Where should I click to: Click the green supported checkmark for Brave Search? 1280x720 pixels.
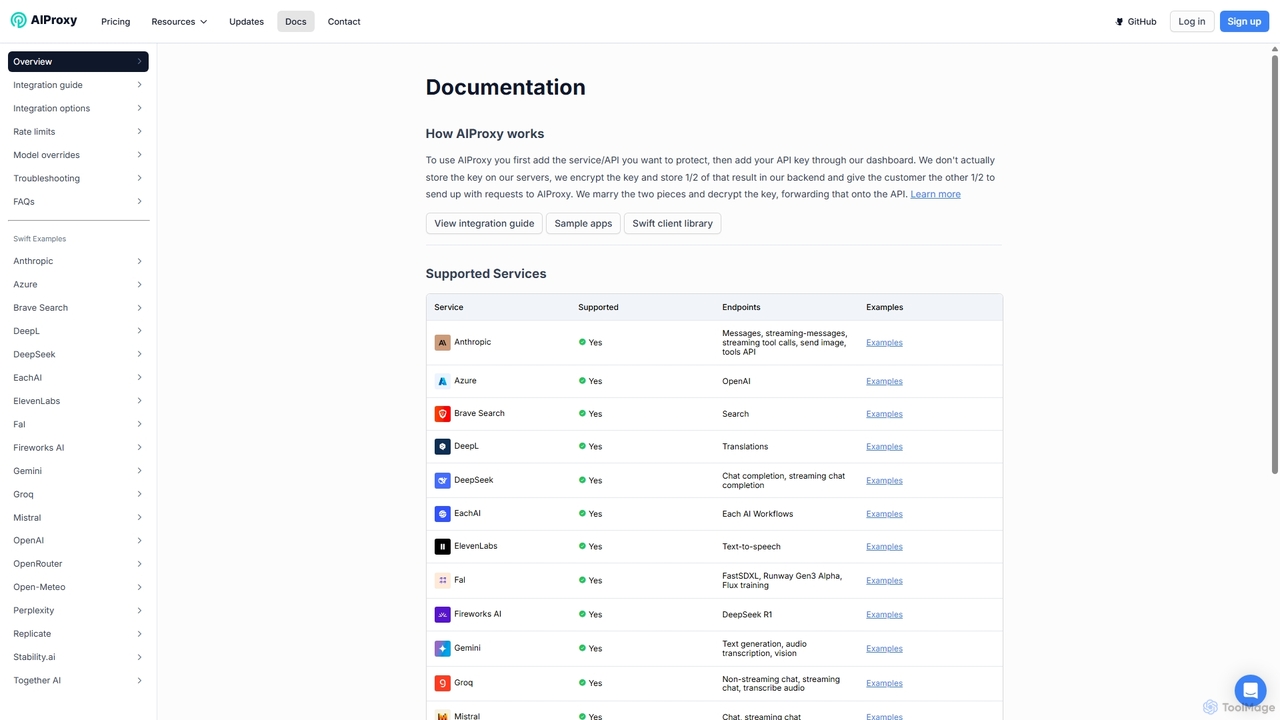click(x=582, y=413)
